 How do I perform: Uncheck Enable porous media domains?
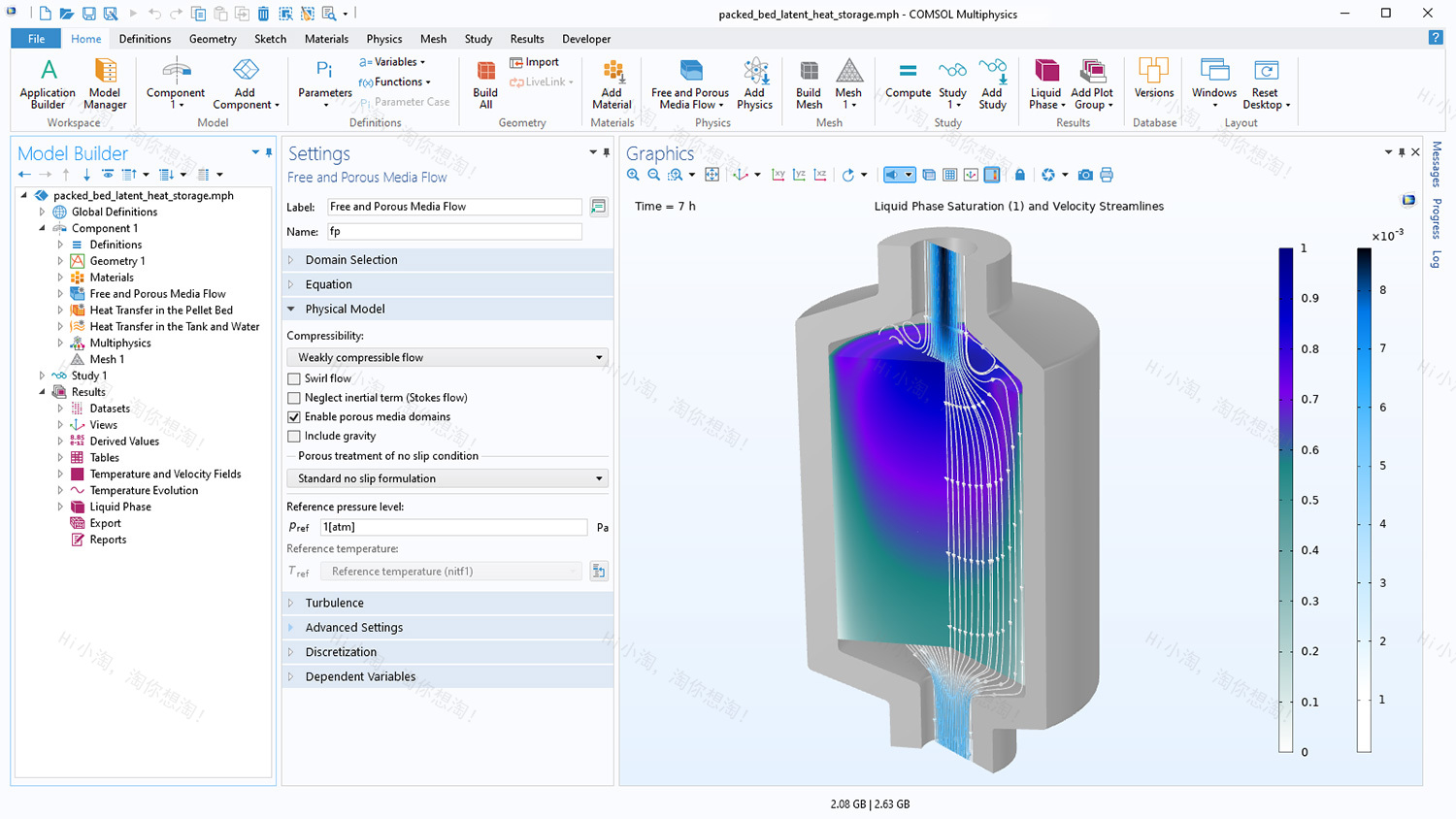pyautogui.click(x=294, y=417)
